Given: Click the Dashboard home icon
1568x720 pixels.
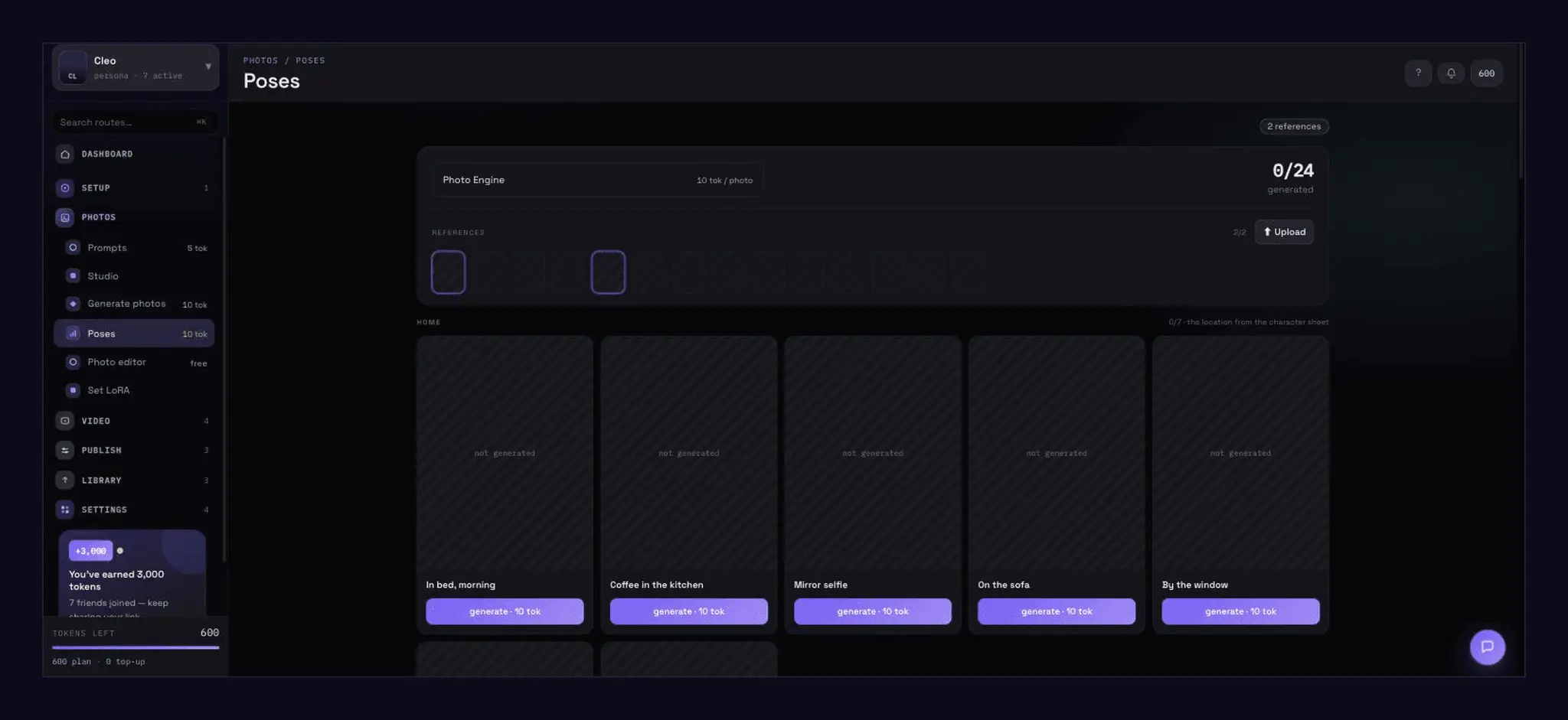Looking at the screenshot, I should click(x=65, y=155).
